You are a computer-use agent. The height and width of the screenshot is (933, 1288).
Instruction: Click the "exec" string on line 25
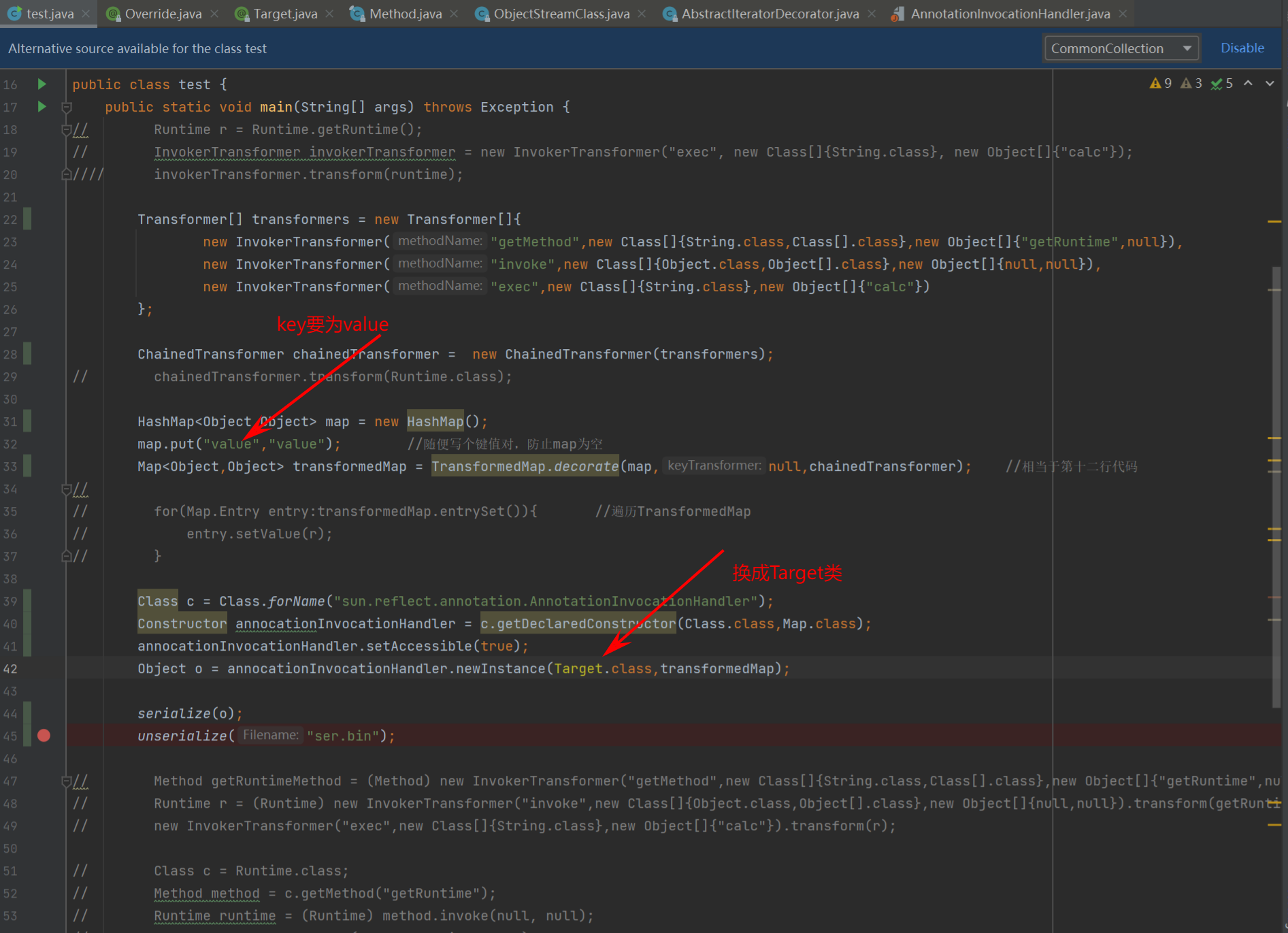(514, 287)
